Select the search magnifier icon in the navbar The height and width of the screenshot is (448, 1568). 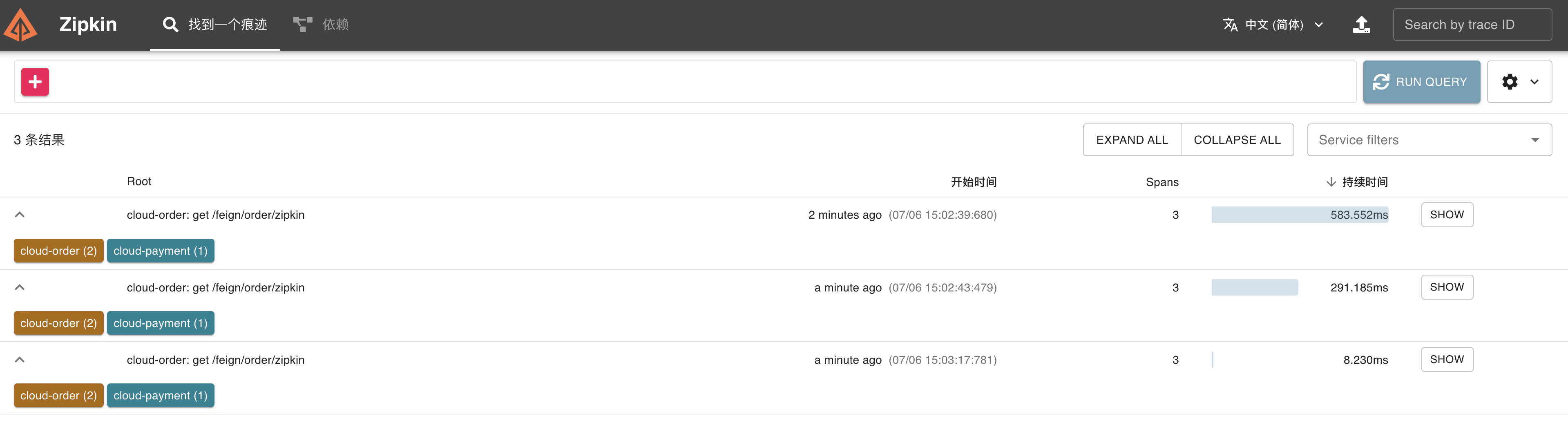(170, 25)
